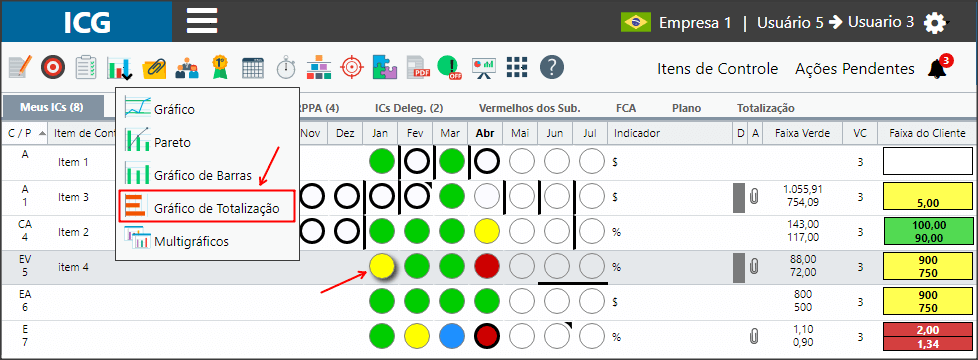Toggle the green alert OFF icon
This screenshot has height=360, width=978.
click(449, 67)
